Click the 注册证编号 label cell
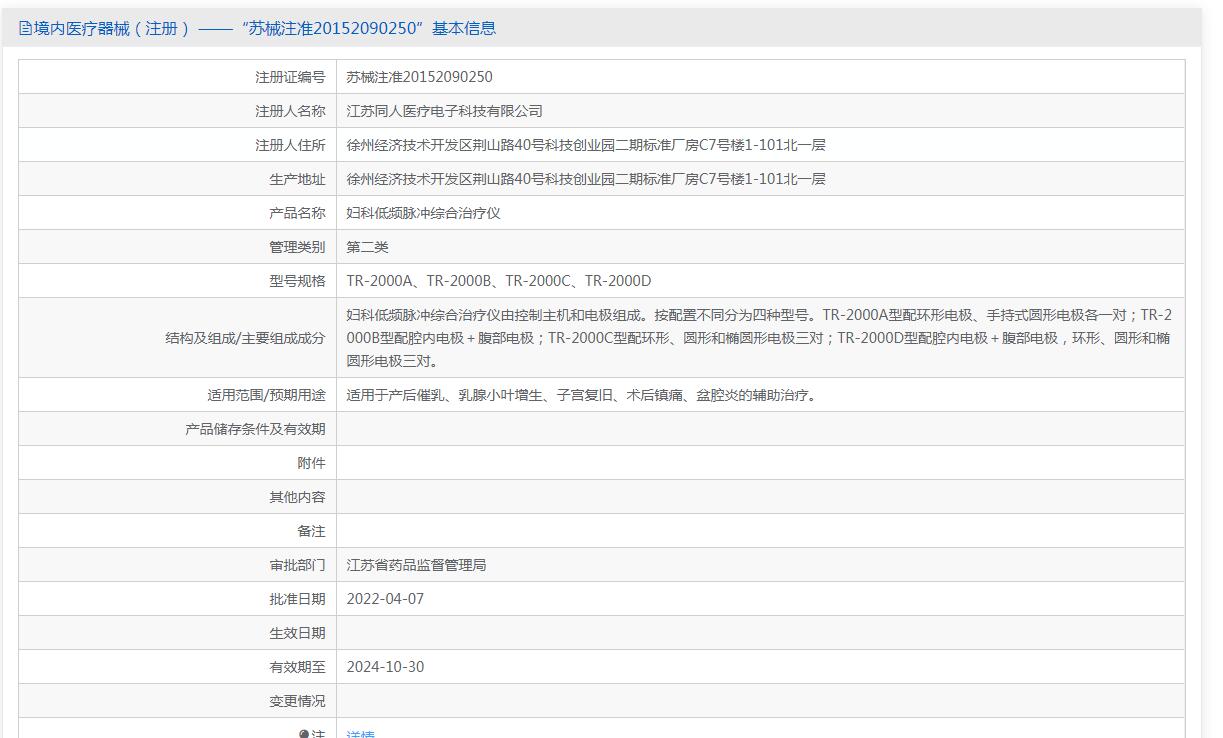 click(x=178, y=77)
